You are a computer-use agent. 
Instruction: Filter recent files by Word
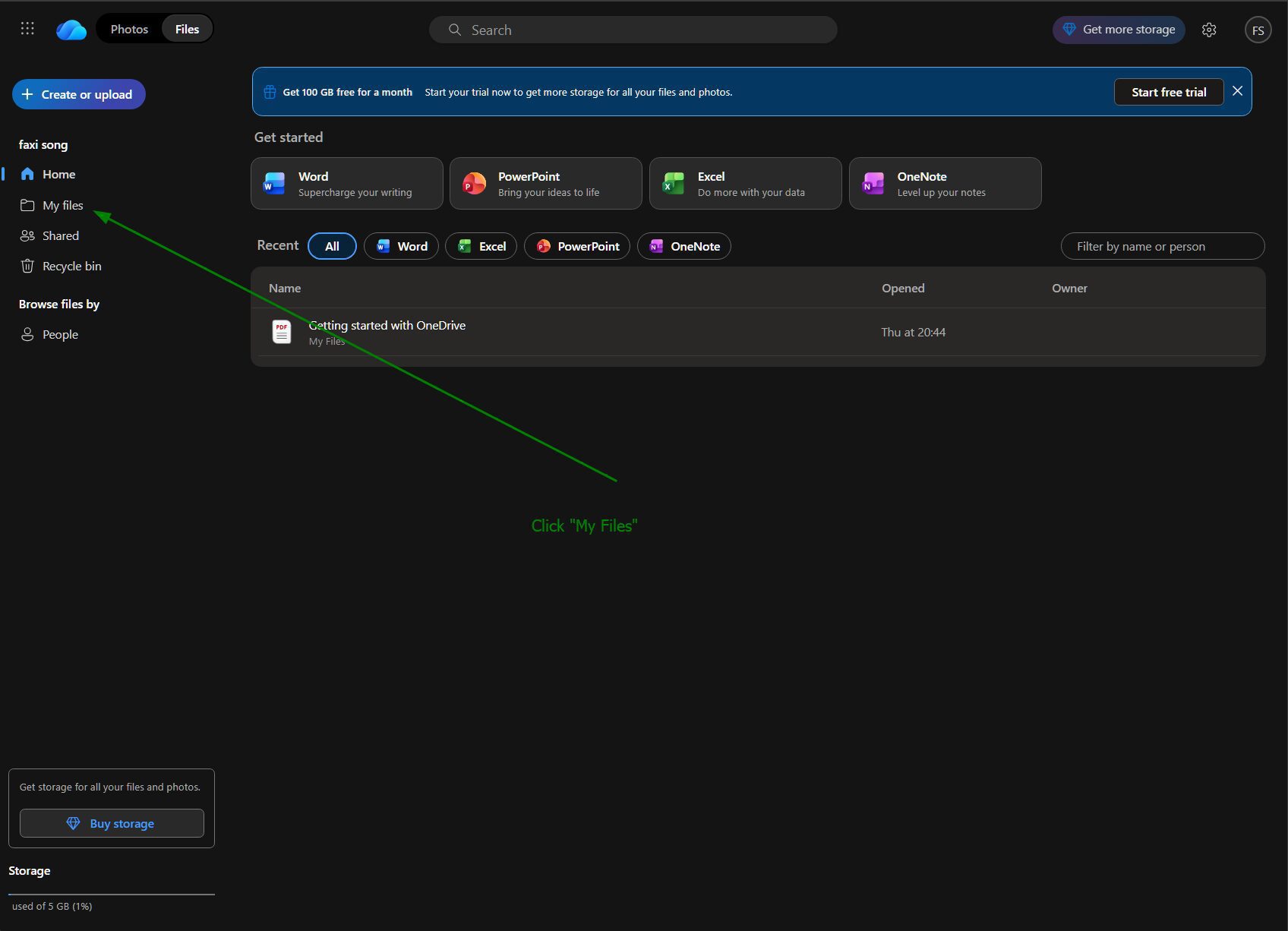[402, 246]
